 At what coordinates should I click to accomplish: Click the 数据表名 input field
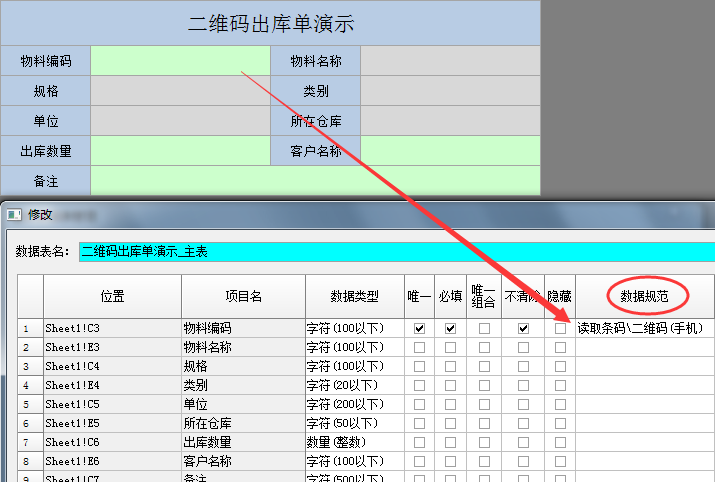tap(397, 252)
